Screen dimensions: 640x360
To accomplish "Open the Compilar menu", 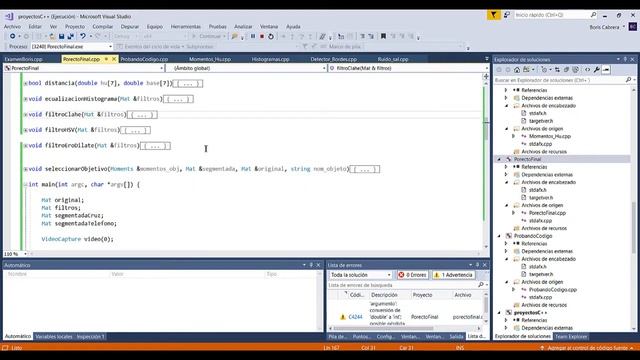I will (102, 27).
